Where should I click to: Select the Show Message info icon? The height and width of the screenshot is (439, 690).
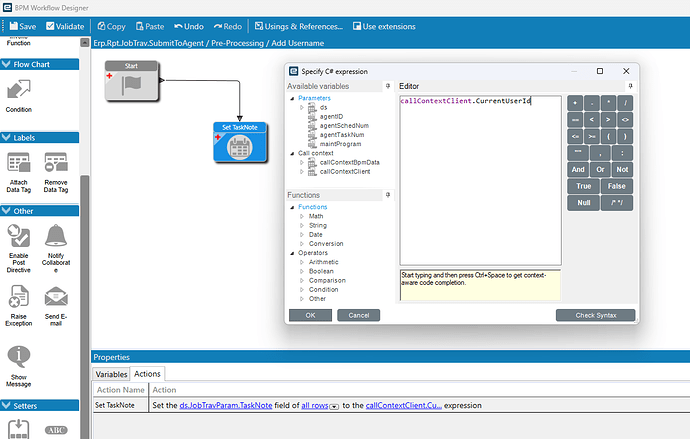[18, 357]
